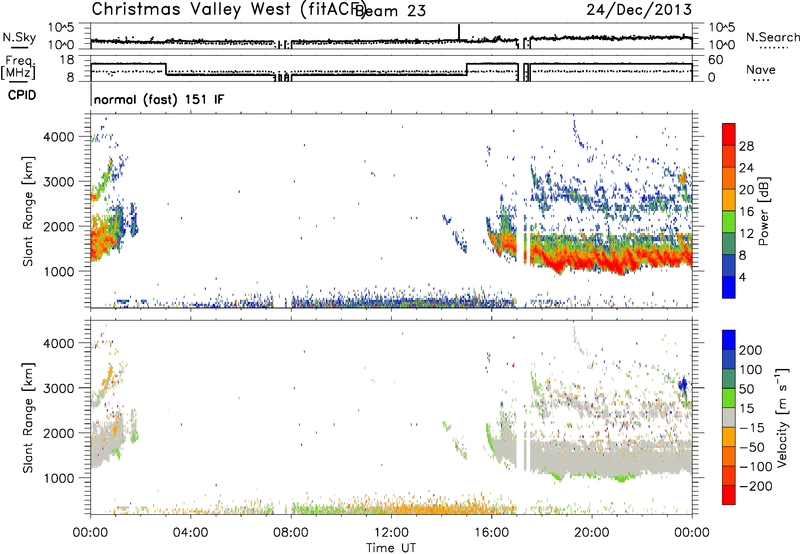
Task: Click the 'Freq. [MHz]' axis label
Action: click(18, 68)
